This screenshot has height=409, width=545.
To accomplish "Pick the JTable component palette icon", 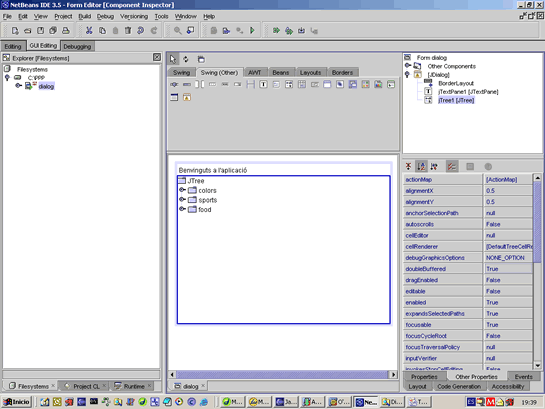I will pyautogui.click(x=302, y=84).
